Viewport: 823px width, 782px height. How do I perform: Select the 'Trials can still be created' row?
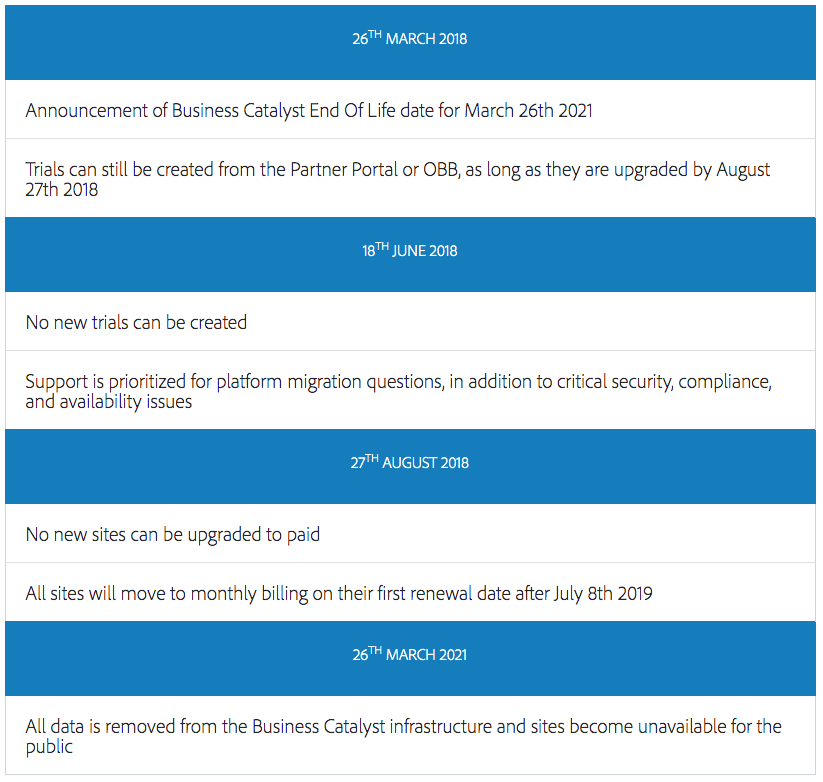(x=410, y=178)
